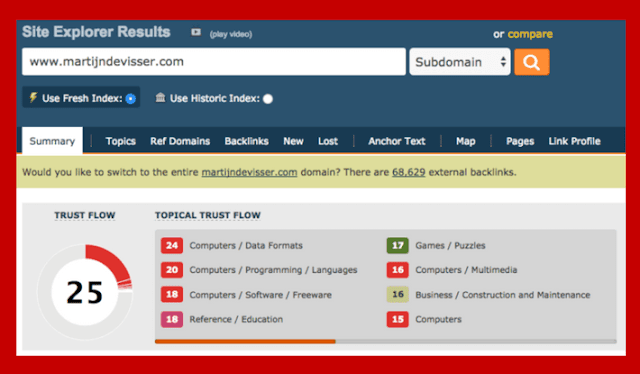Open the Summary tab
The height and width of the screenshot is (374, 640).
pos(52,141)
